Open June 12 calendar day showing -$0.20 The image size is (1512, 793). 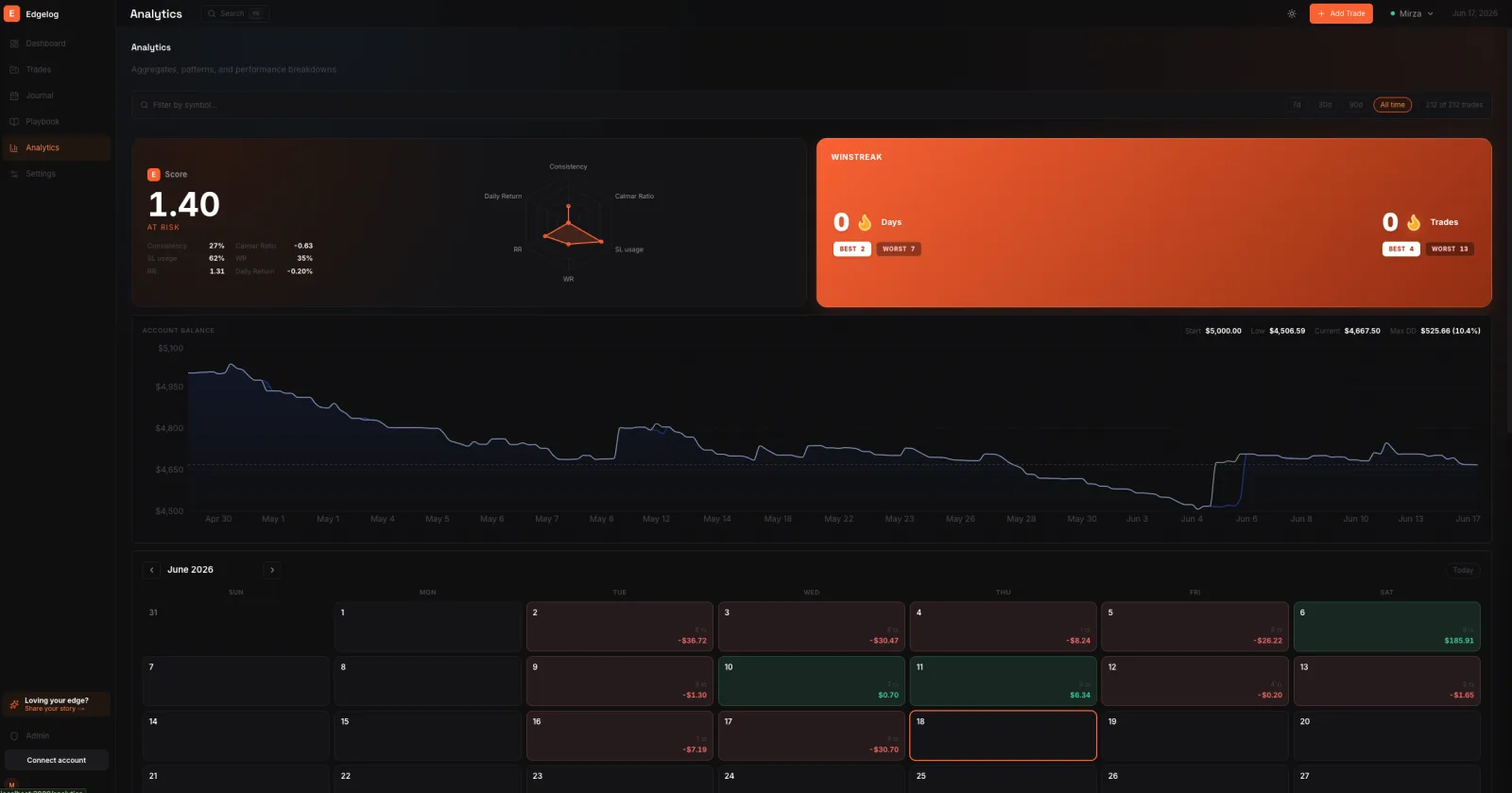(x=1195, y=681)
